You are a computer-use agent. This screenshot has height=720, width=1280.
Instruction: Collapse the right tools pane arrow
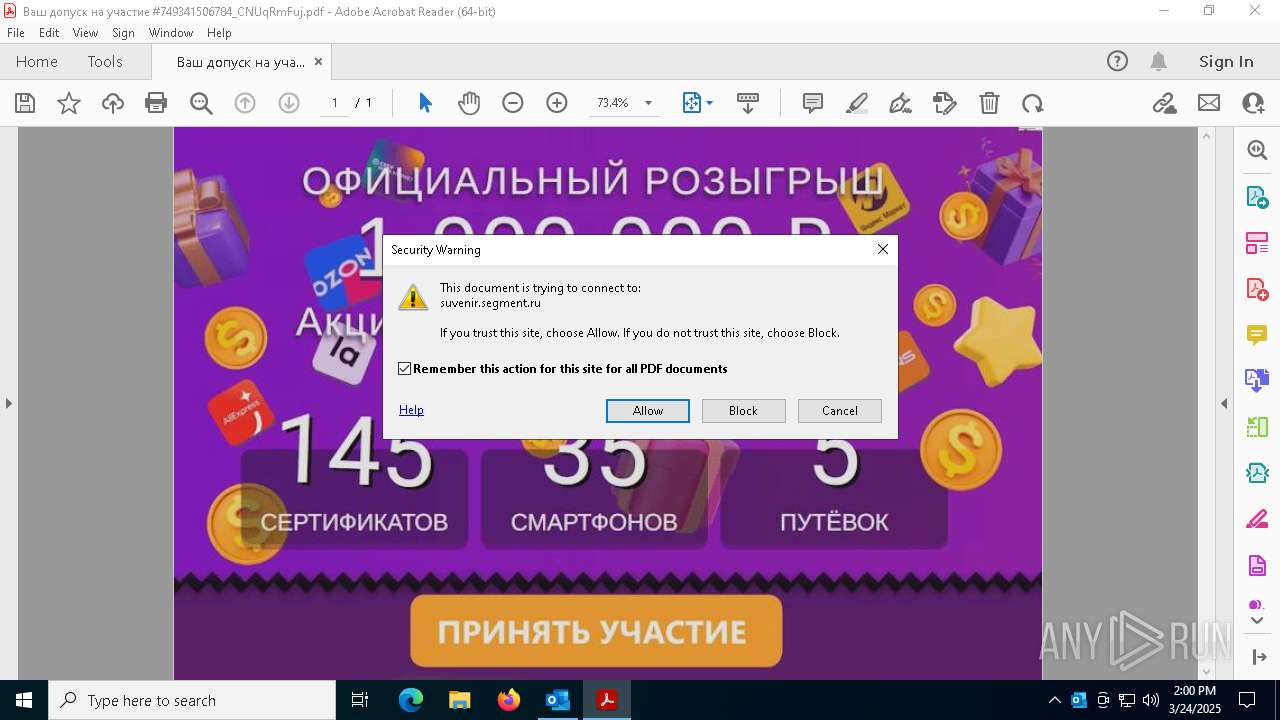click(x=1224, y=403)
